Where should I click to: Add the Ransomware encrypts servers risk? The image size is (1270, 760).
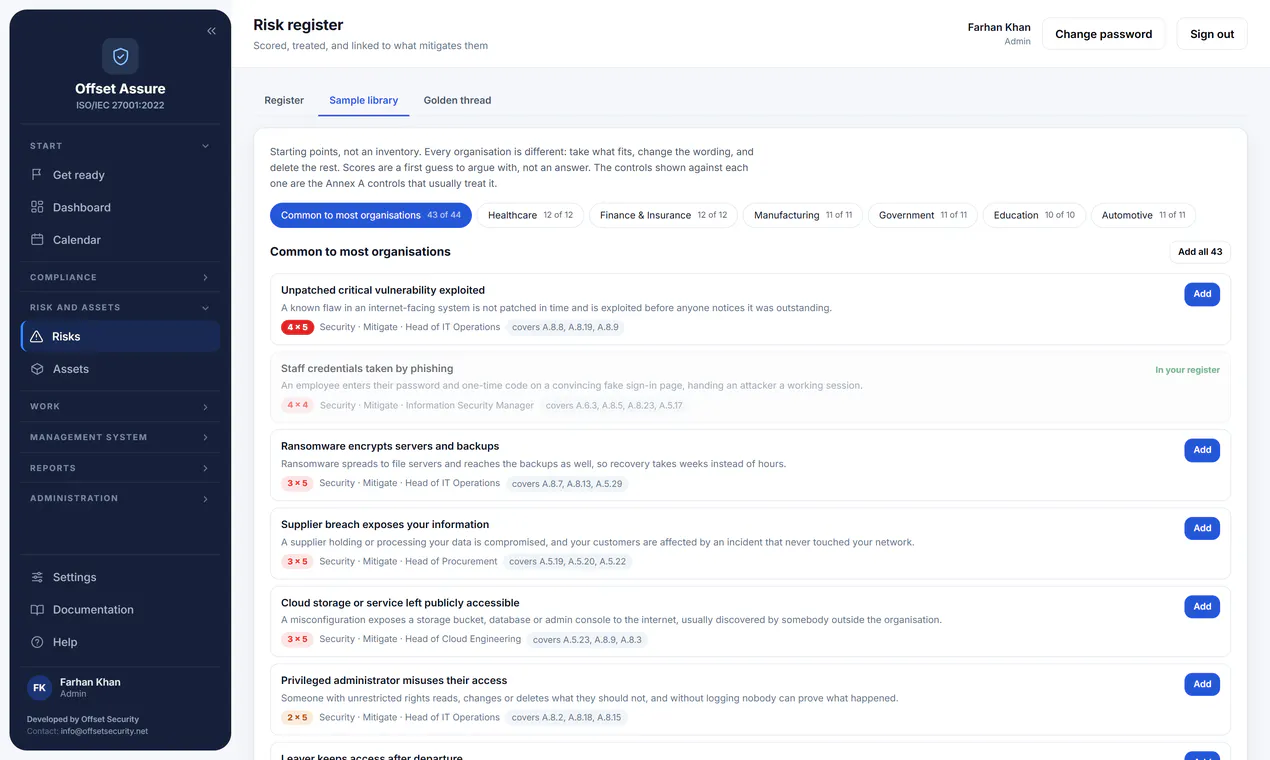[1202, 450]
